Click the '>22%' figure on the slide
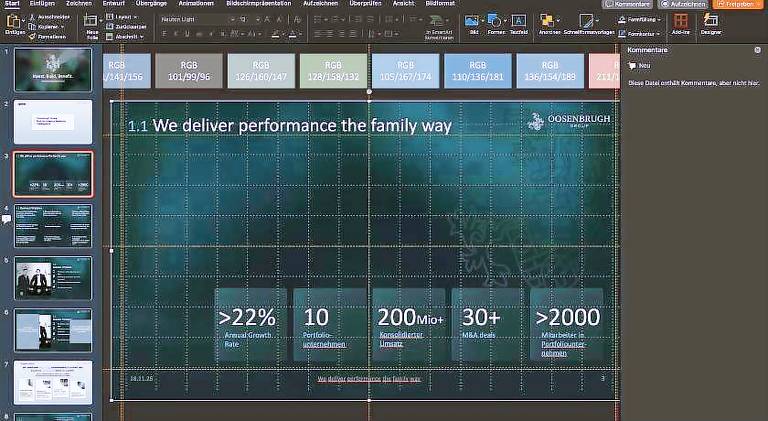768x421 pixels. point(247,317)
